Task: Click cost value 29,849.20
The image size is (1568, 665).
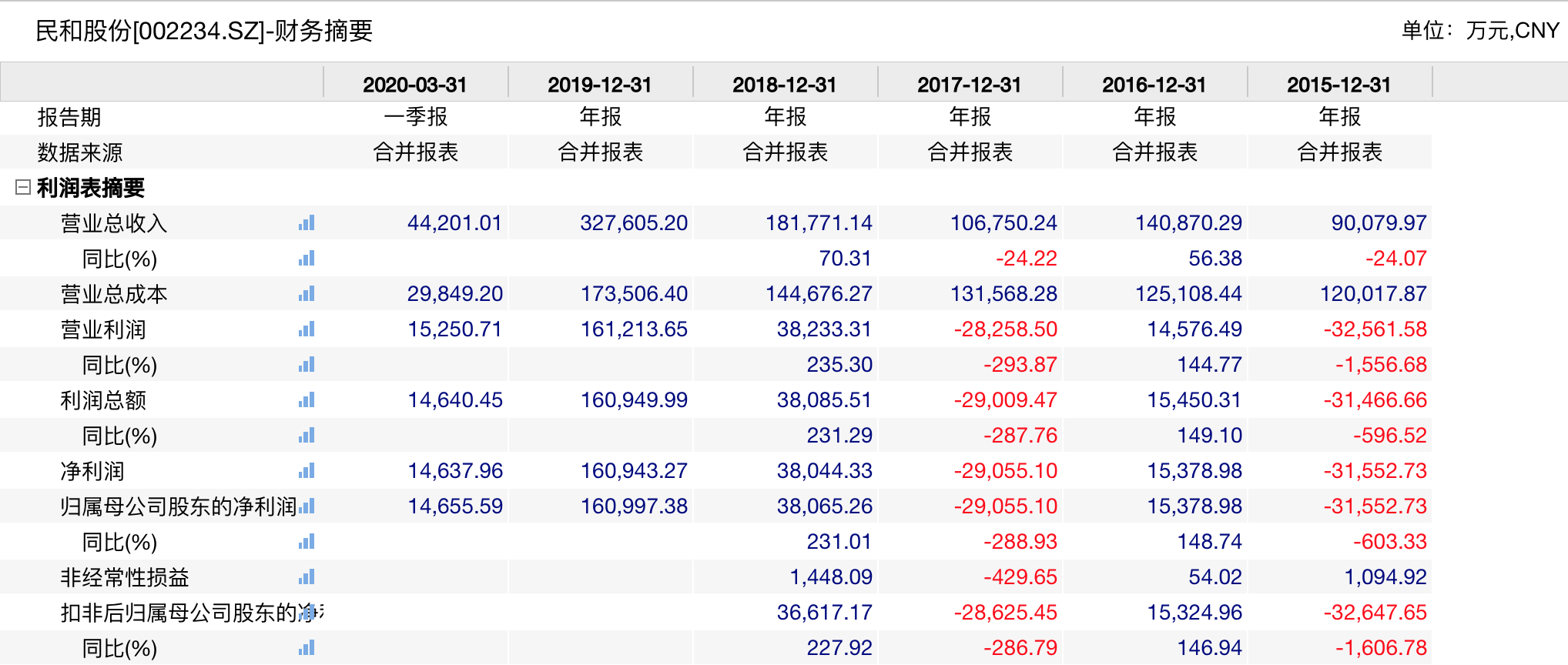Action: (x=455, y=294)
